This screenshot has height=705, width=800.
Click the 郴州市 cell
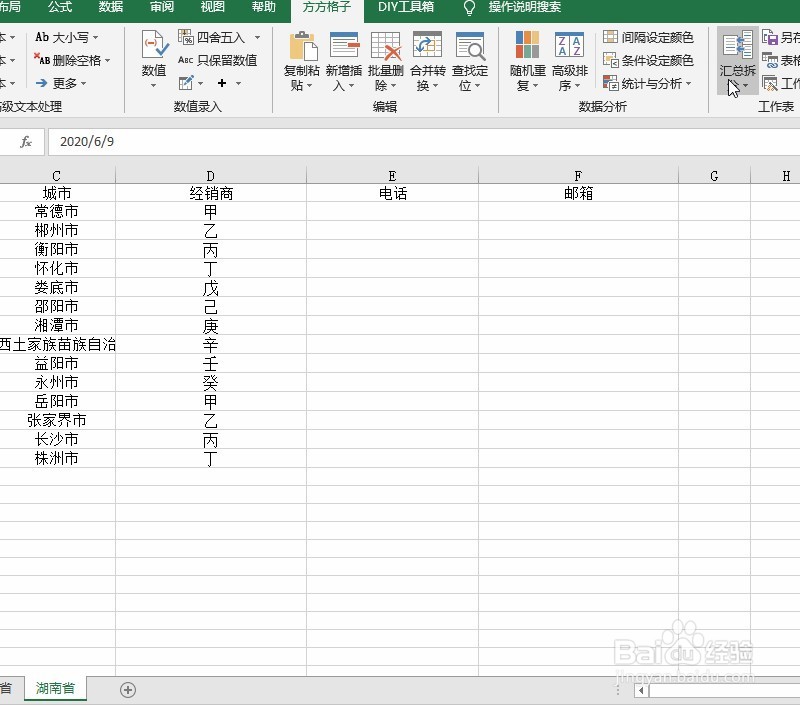[x=57, y=230]
